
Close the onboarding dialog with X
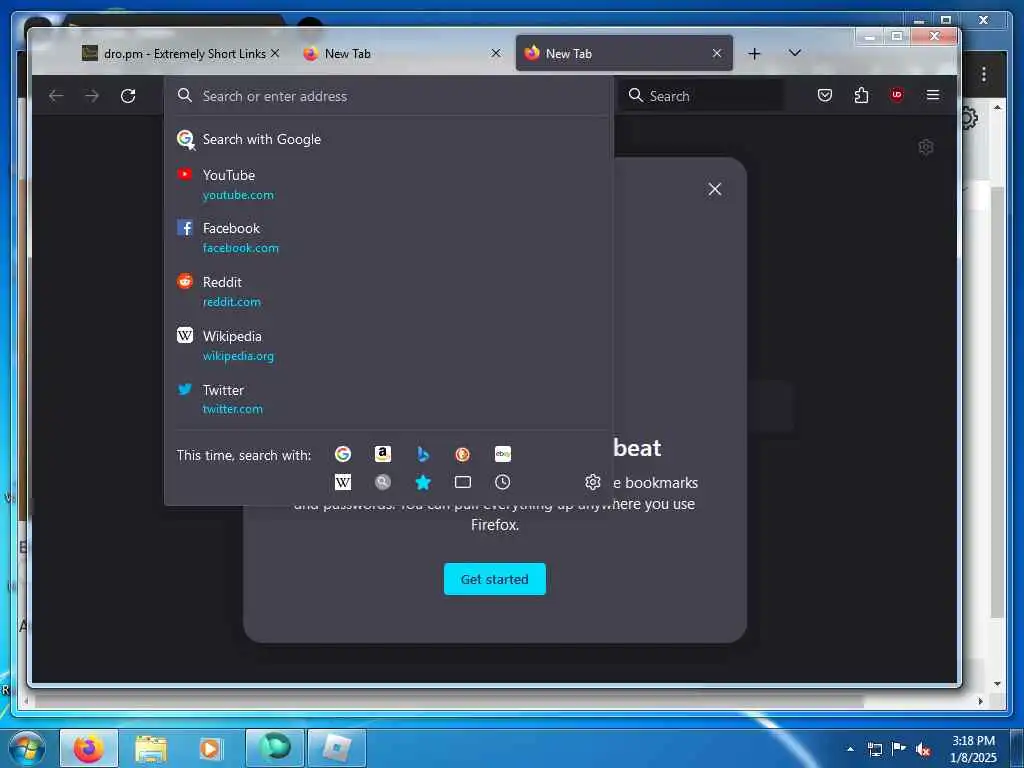tap(714, 189)
